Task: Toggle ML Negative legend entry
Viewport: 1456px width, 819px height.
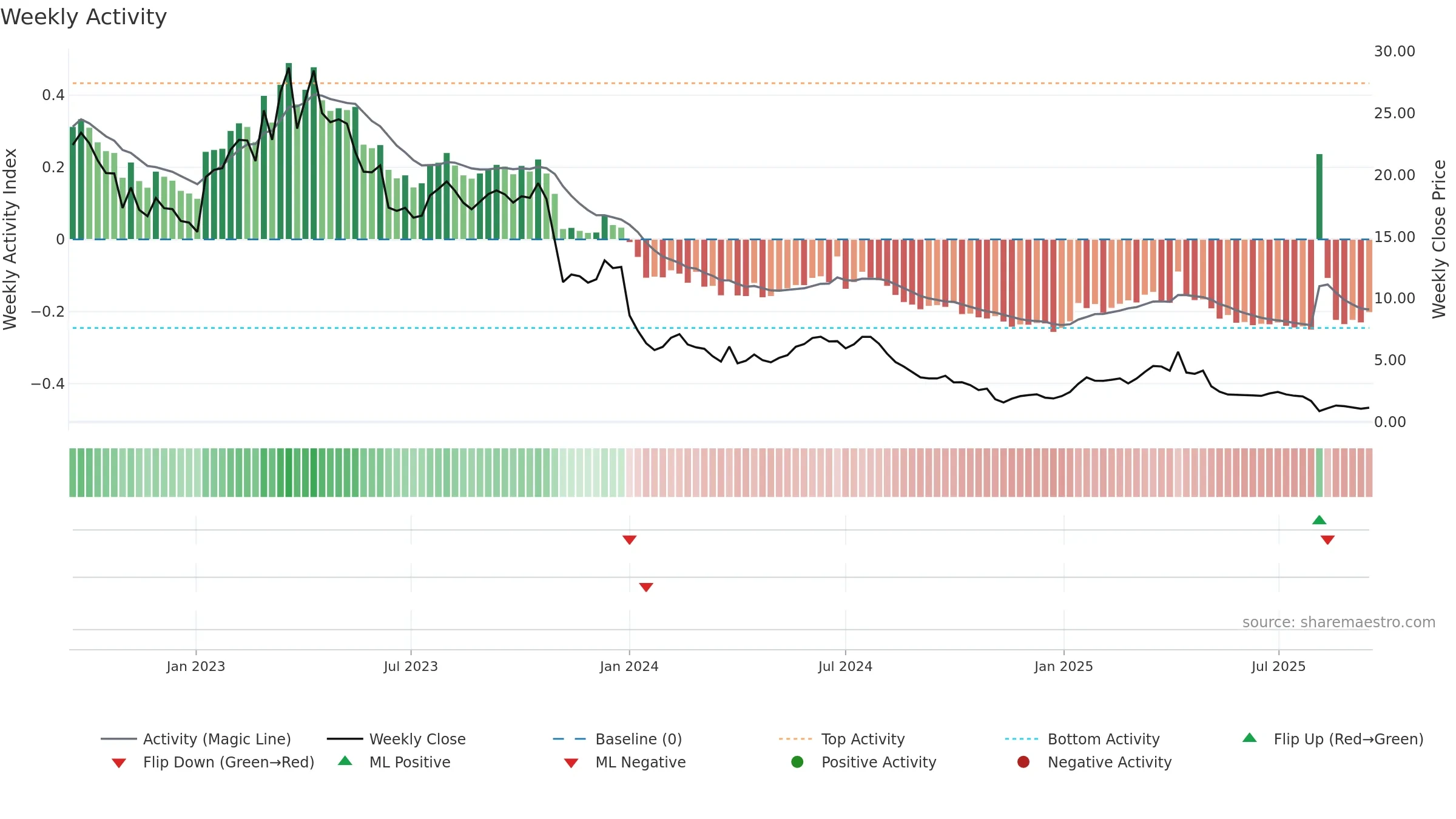Action: 624,762
